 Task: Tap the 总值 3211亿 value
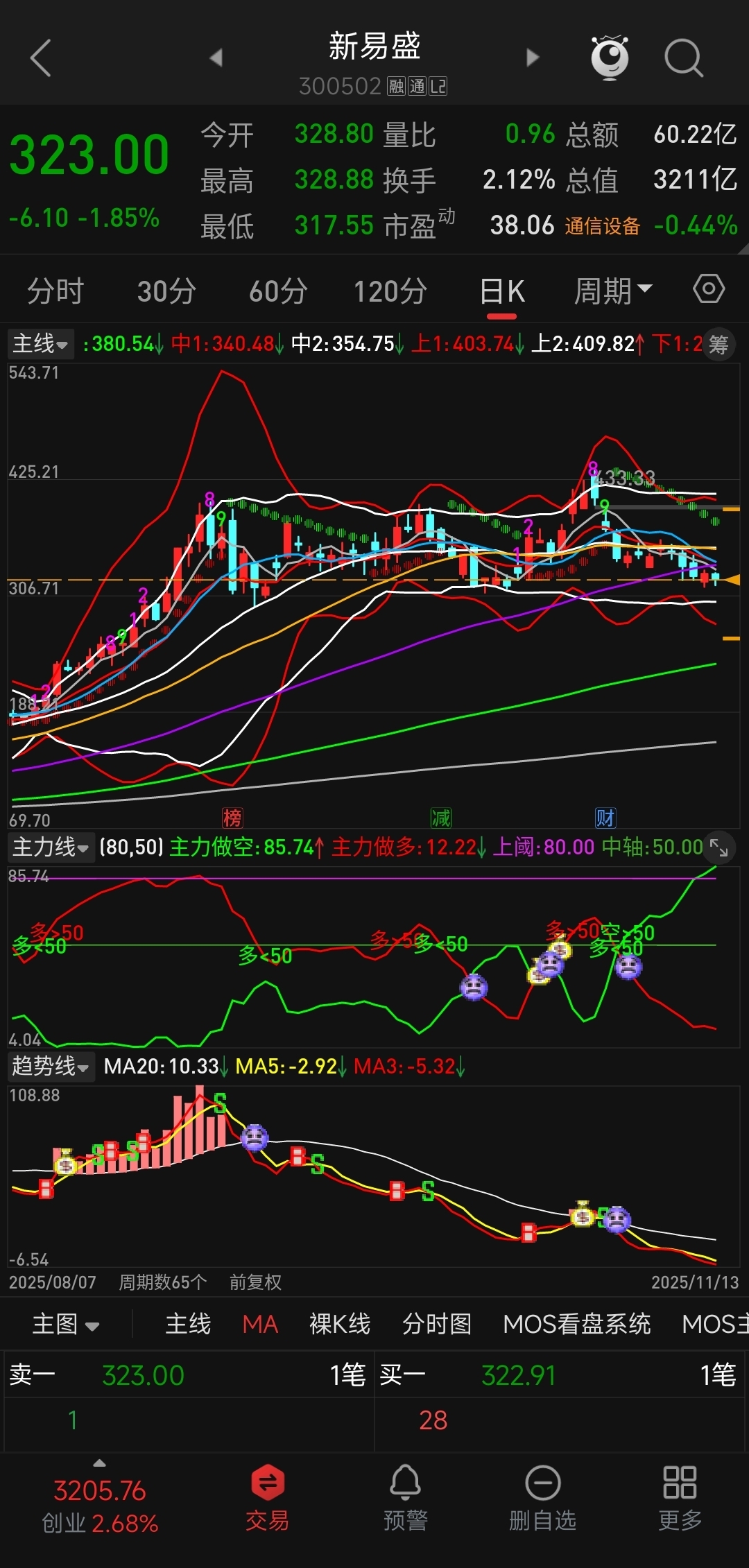coord(696,180)
